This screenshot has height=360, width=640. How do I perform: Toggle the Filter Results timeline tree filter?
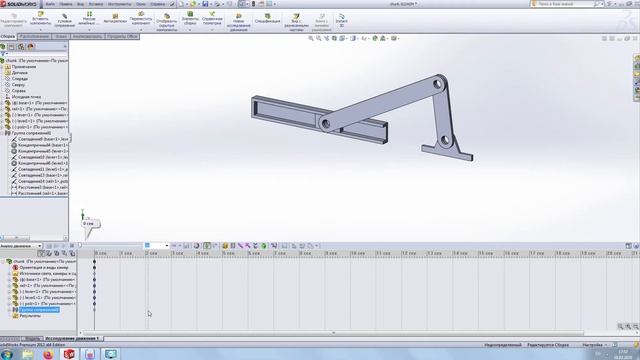[x=72, y=253]
